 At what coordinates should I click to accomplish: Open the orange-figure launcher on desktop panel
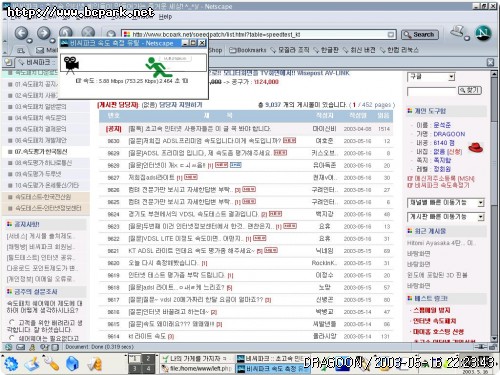(94, 363)
